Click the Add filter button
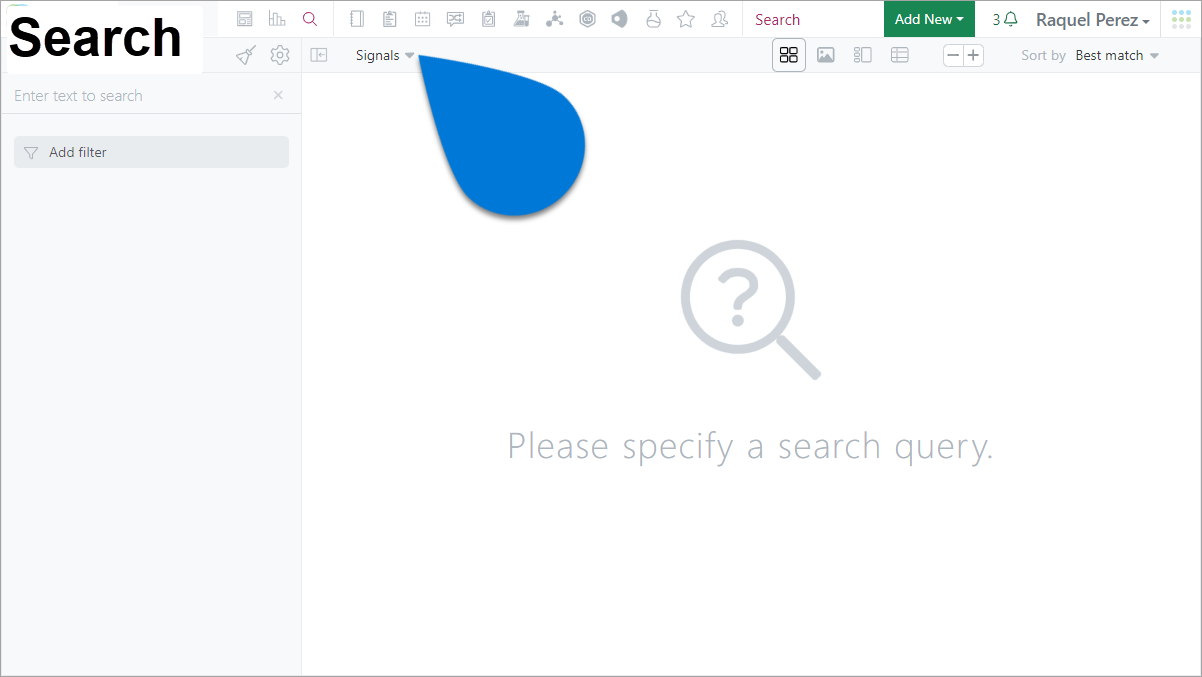The image size is (1202, 677). [x=151, y=152]
